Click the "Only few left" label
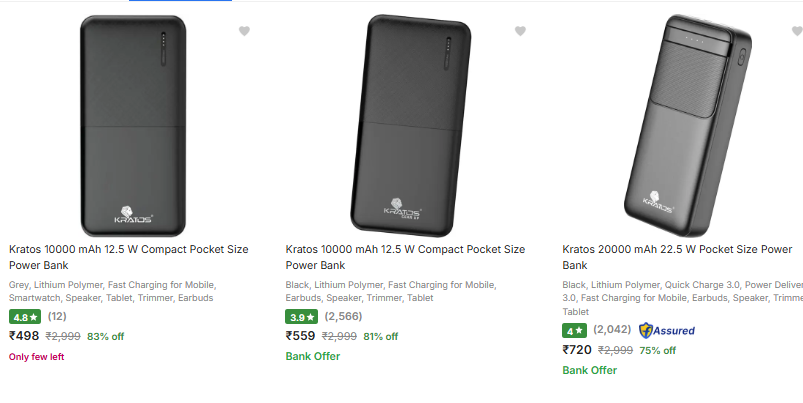 (36, 357)
